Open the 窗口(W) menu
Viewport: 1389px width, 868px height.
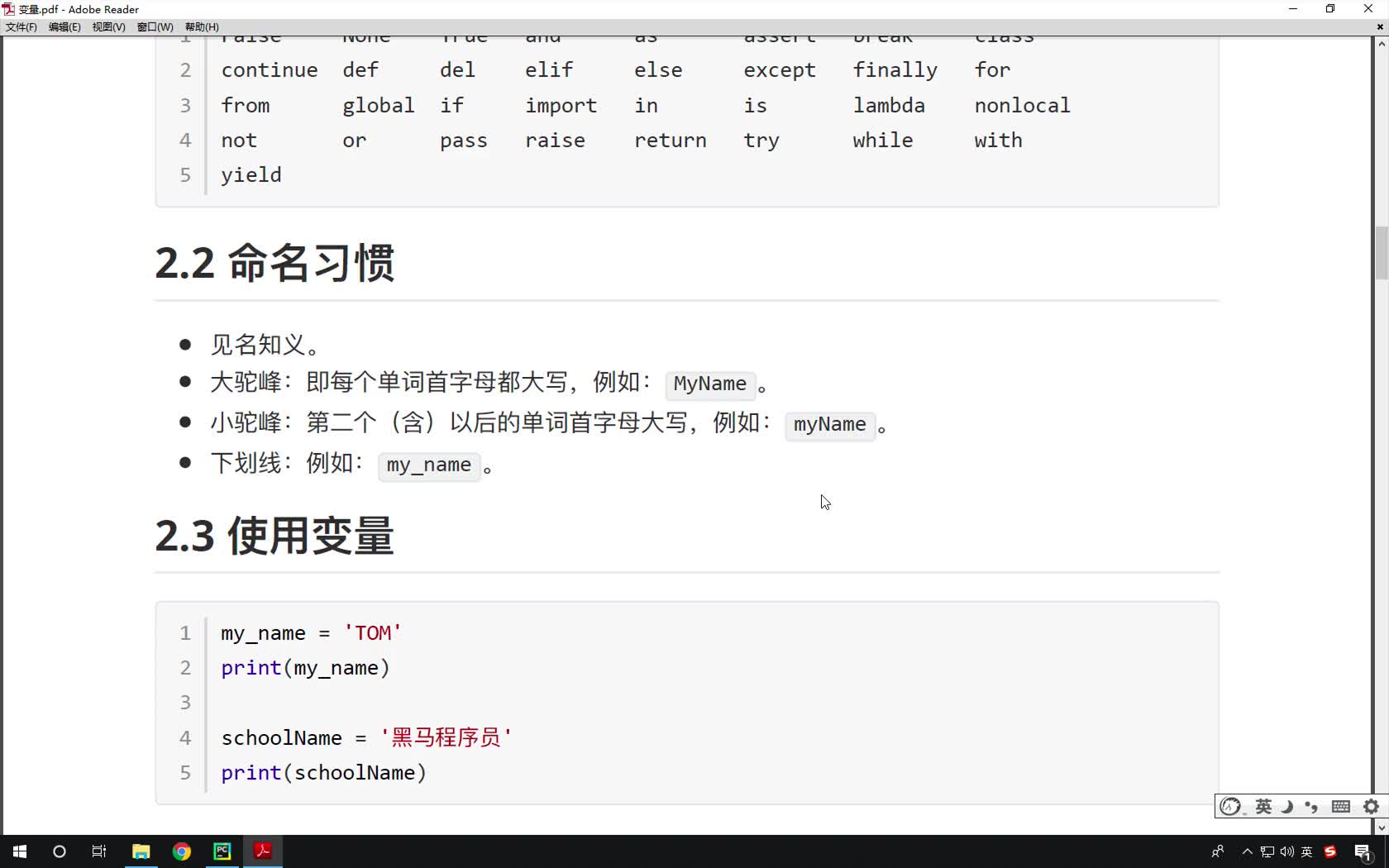(155, 27)
